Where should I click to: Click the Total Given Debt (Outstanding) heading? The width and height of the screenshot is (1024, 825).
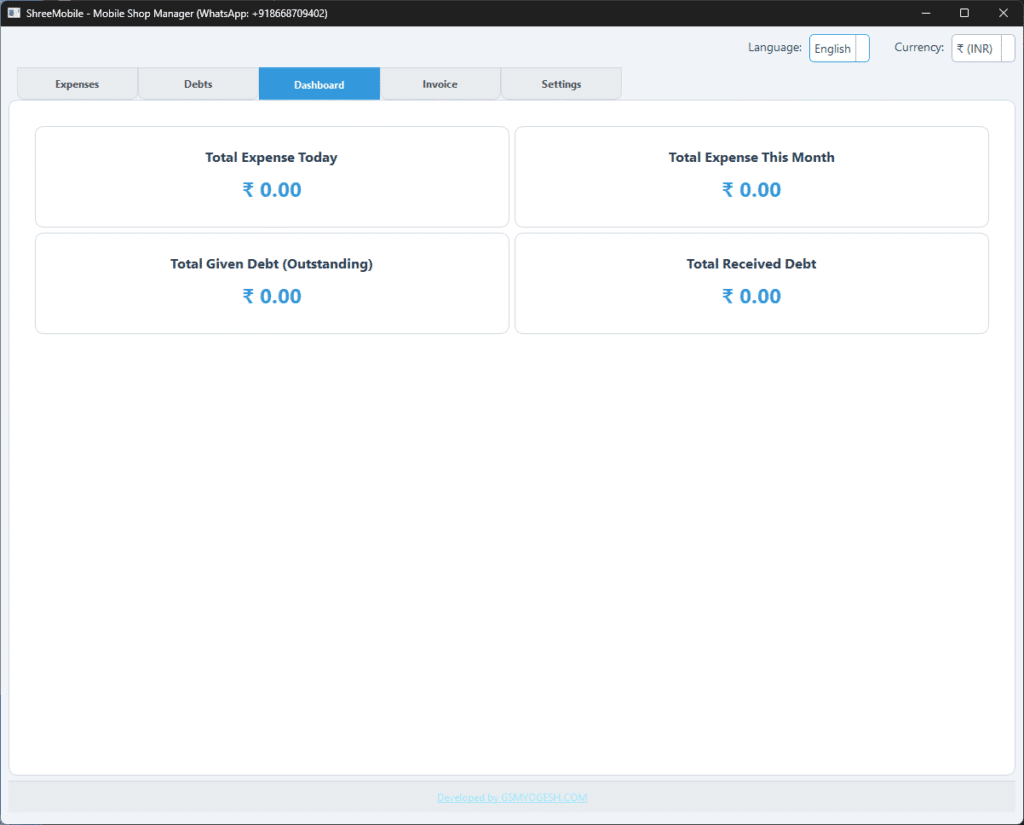tap(271, 264)
